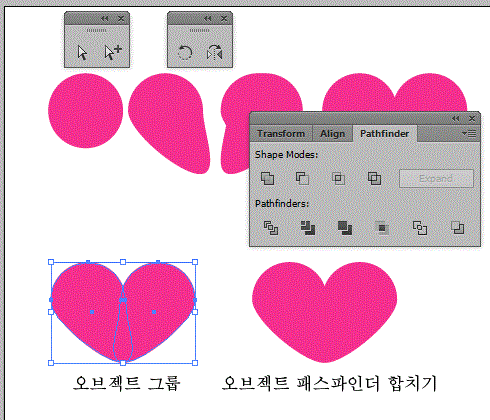Viewport: 490px width, 420px height.
Task: Select the Rotate tool
Action: (x=185, y=53)
